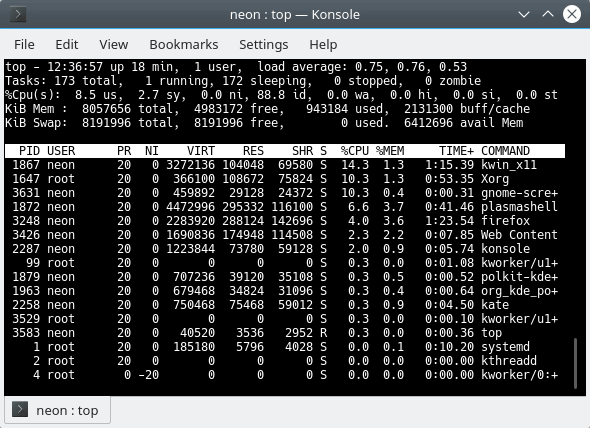Maximize window with the up chevron icon
Viewport: 590px width, 428px height.
coord(548,14)
